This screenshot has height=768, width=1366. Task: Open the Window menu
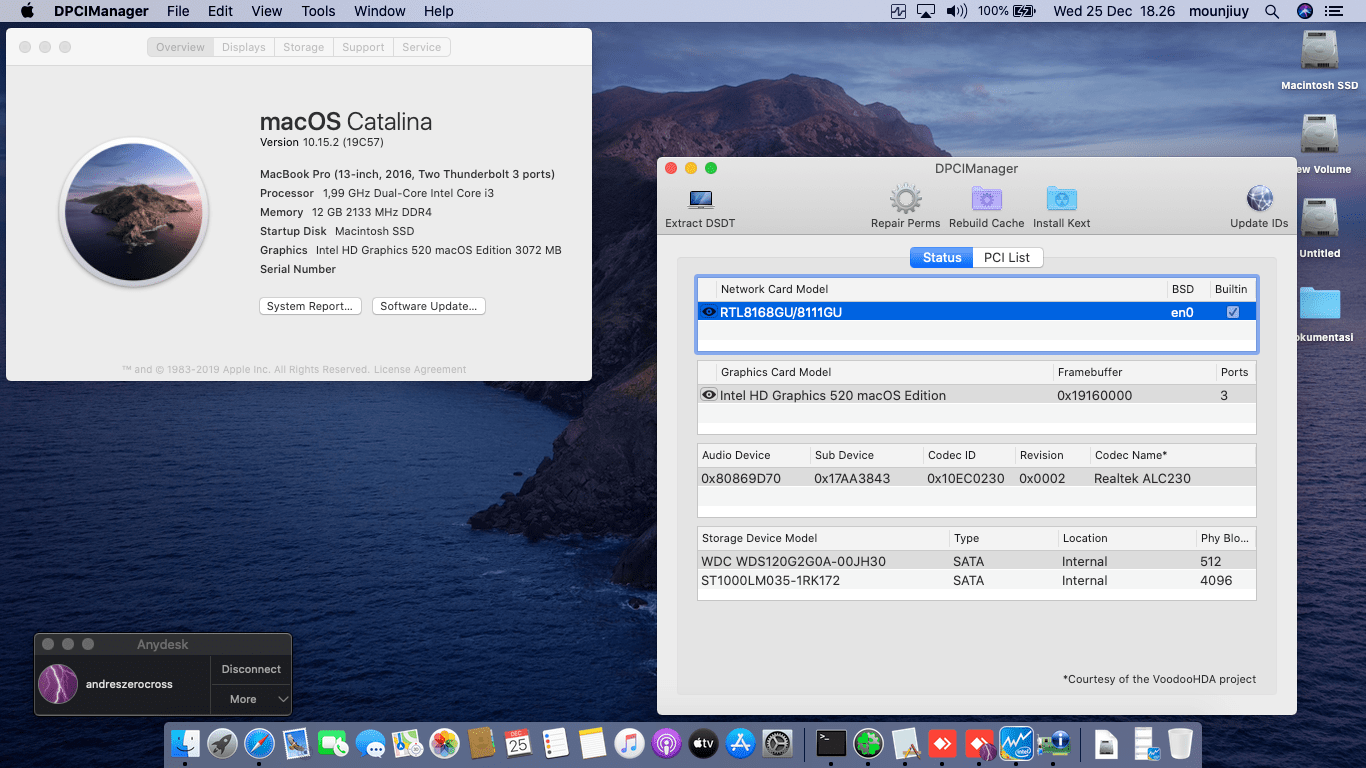tap(380, 11)
